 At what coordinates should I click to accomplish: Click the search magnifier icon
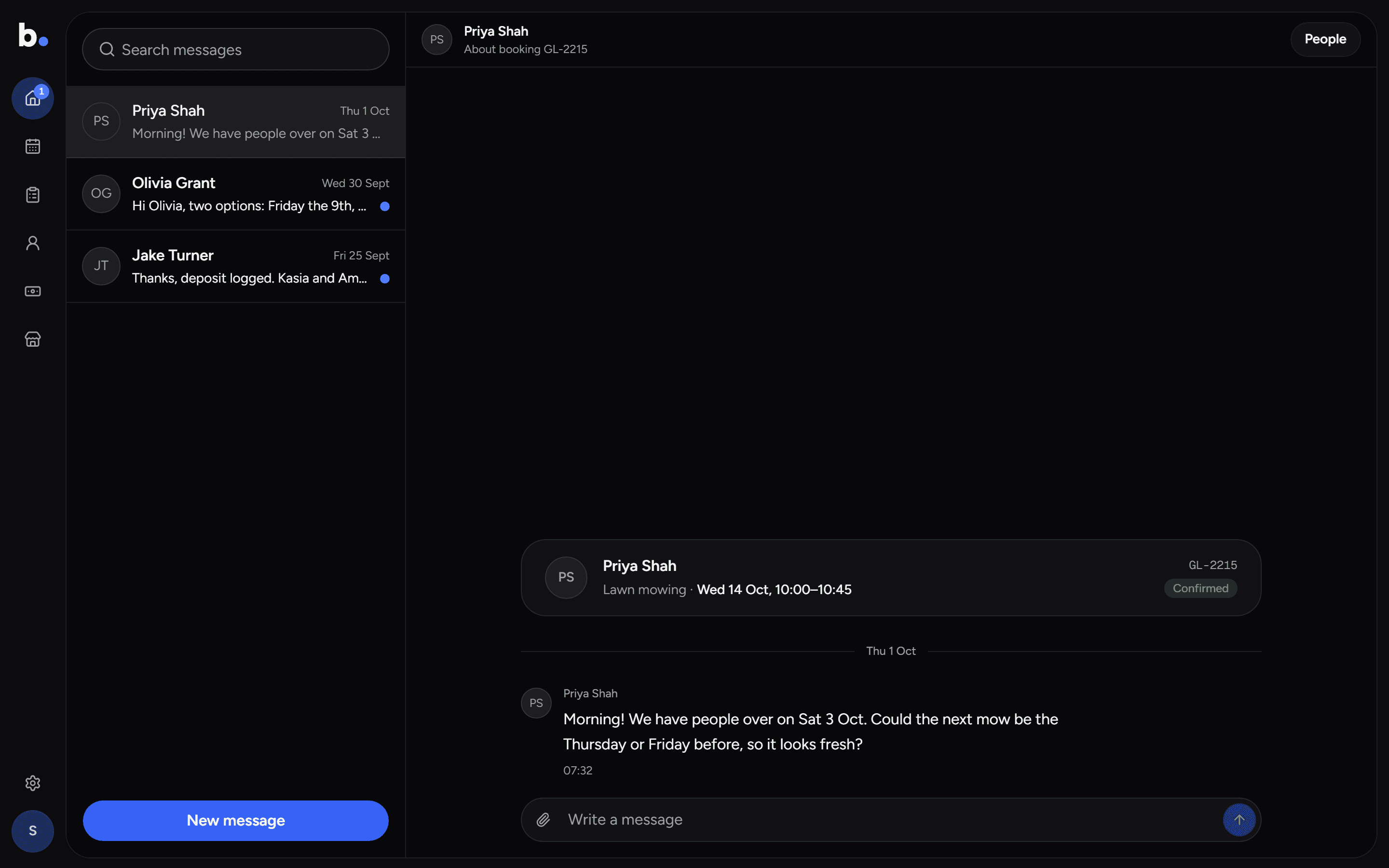point(107,49)
